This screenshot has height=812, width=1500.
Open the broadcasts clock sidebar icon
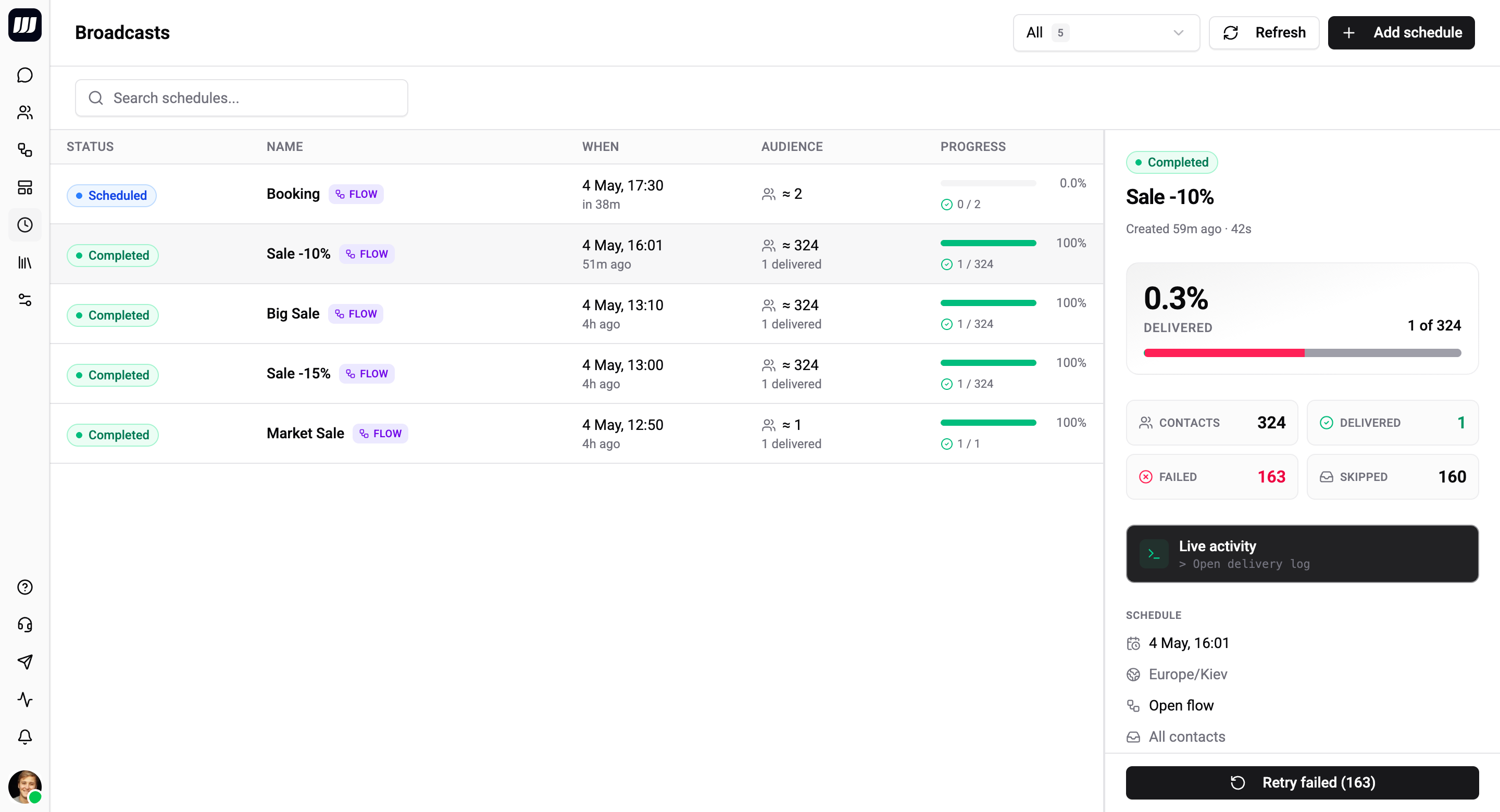[x=25, y=225]
